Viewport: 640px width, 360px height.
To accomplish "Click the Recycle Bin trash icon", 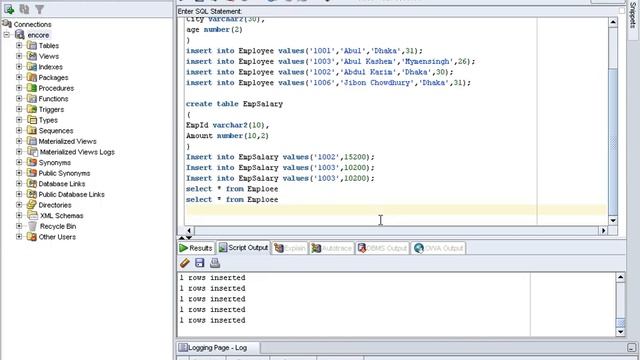I will pos(32,226).
